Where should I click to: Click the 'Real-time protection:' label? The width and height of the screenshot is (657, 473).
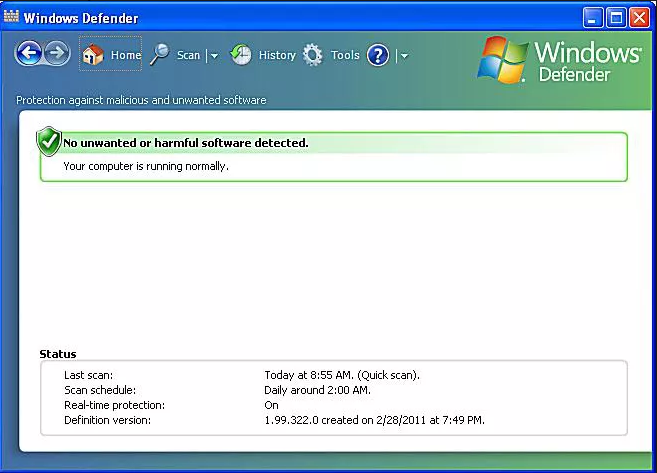point(114,405)
